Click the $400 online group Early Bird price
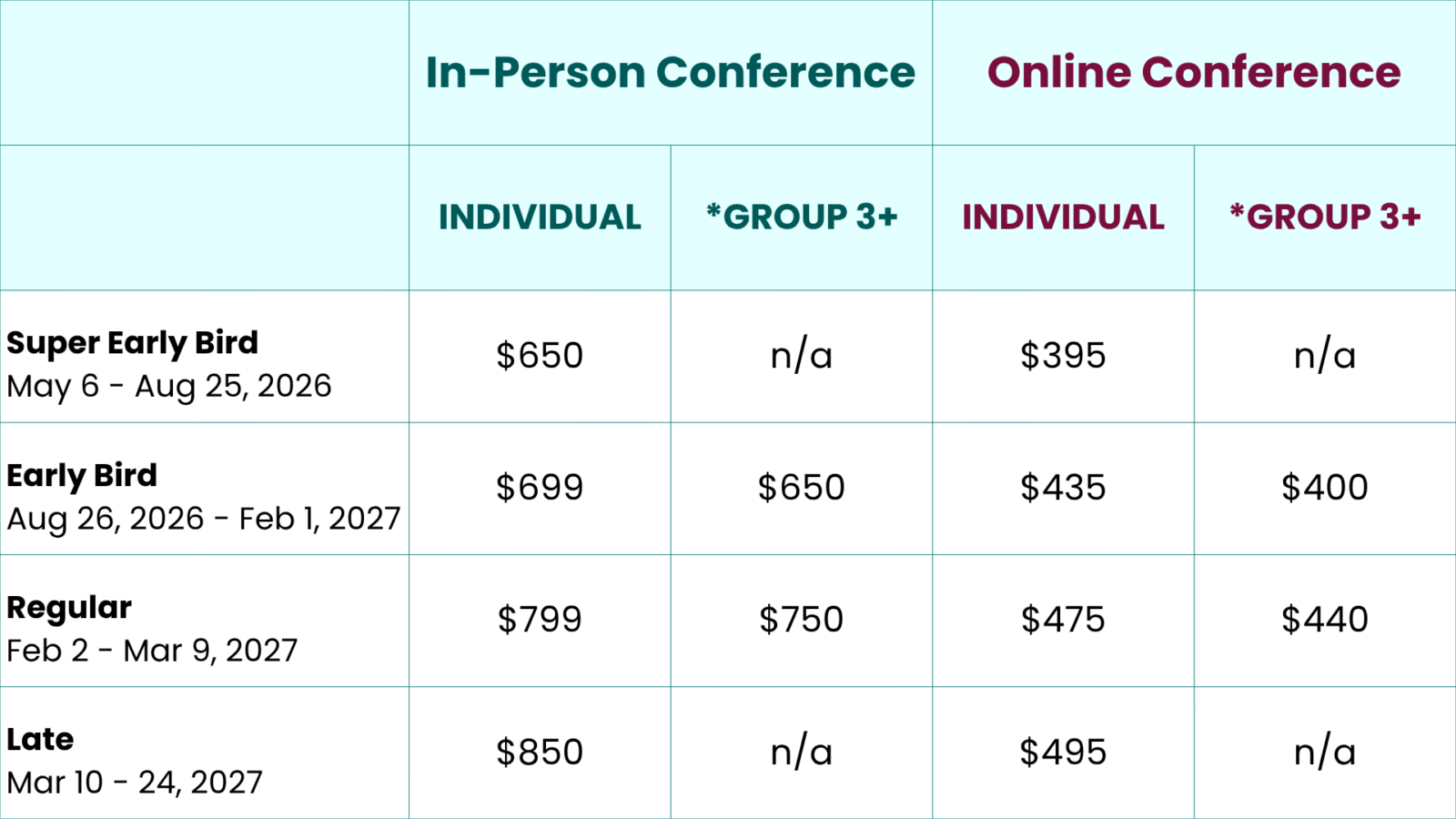This screenshot has height=819, width=1456. click(x=1325, y=488)
